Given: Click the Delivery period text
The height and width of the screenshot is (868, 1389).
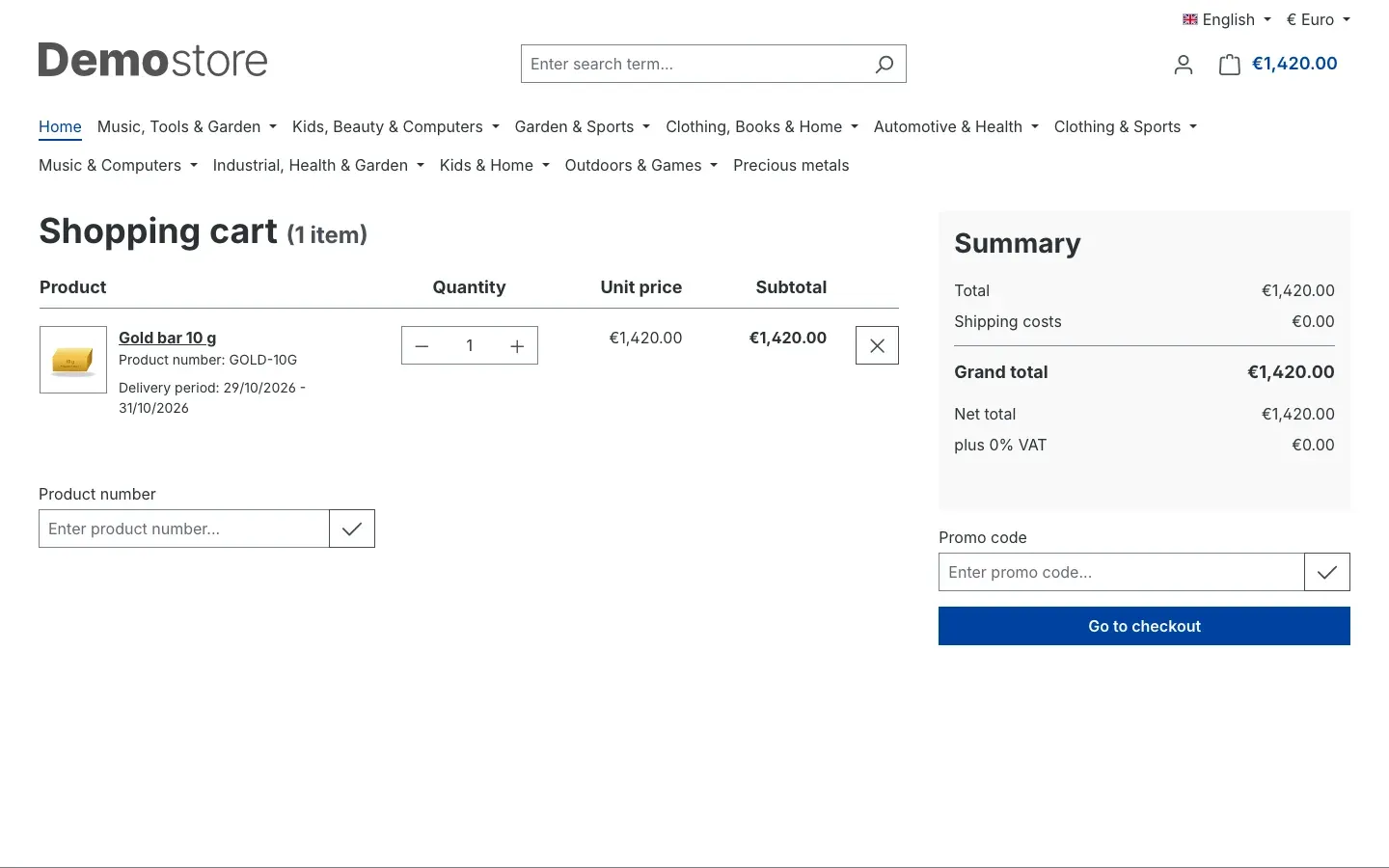Looking at the screenshot, I should pyautogui.click(x=212, y=397).
